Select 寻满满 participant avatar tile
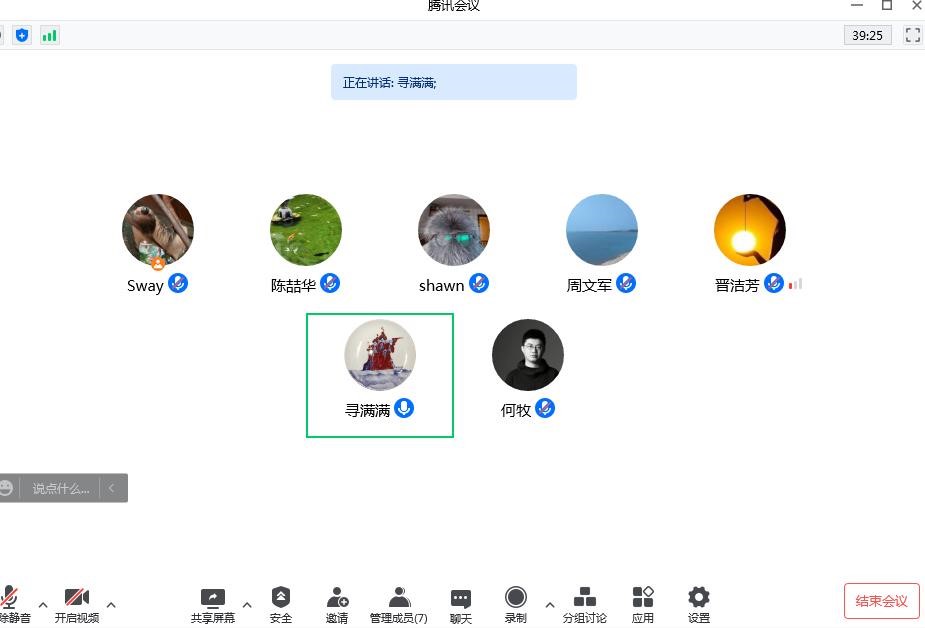The height and width of the screenshot is (628, 925). [x=380, y=375]
